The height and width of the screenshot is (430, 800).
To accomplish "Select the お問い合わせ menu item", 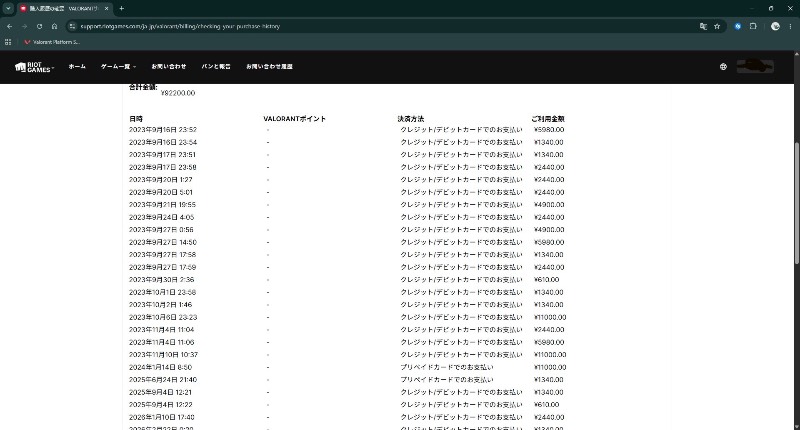I will click(x=169, y=66).
